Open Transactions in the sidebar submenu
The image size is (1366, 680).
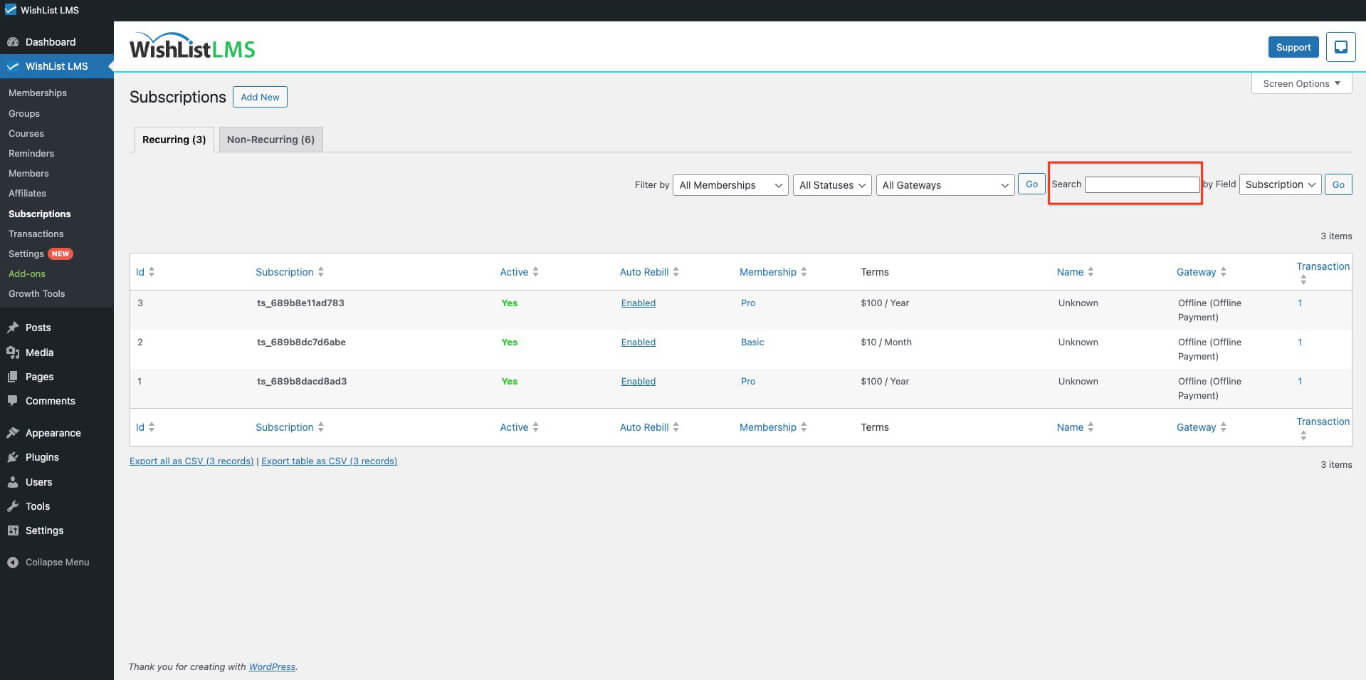pyautogui.click(x=36, y=234)
